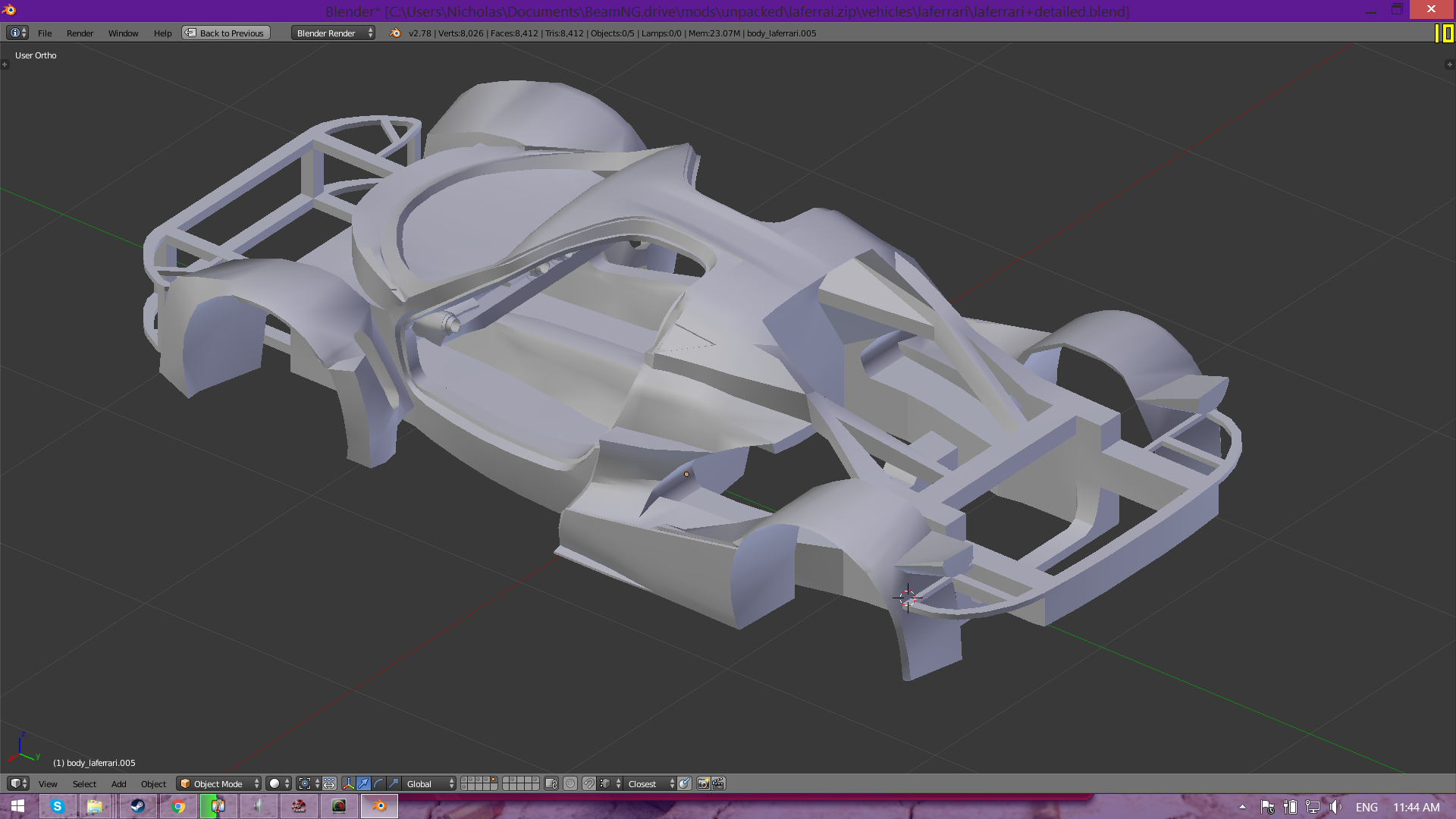Open the system tray volume icon
The width and height of the screenshot is (1456, 819).
pos(1335,807)
